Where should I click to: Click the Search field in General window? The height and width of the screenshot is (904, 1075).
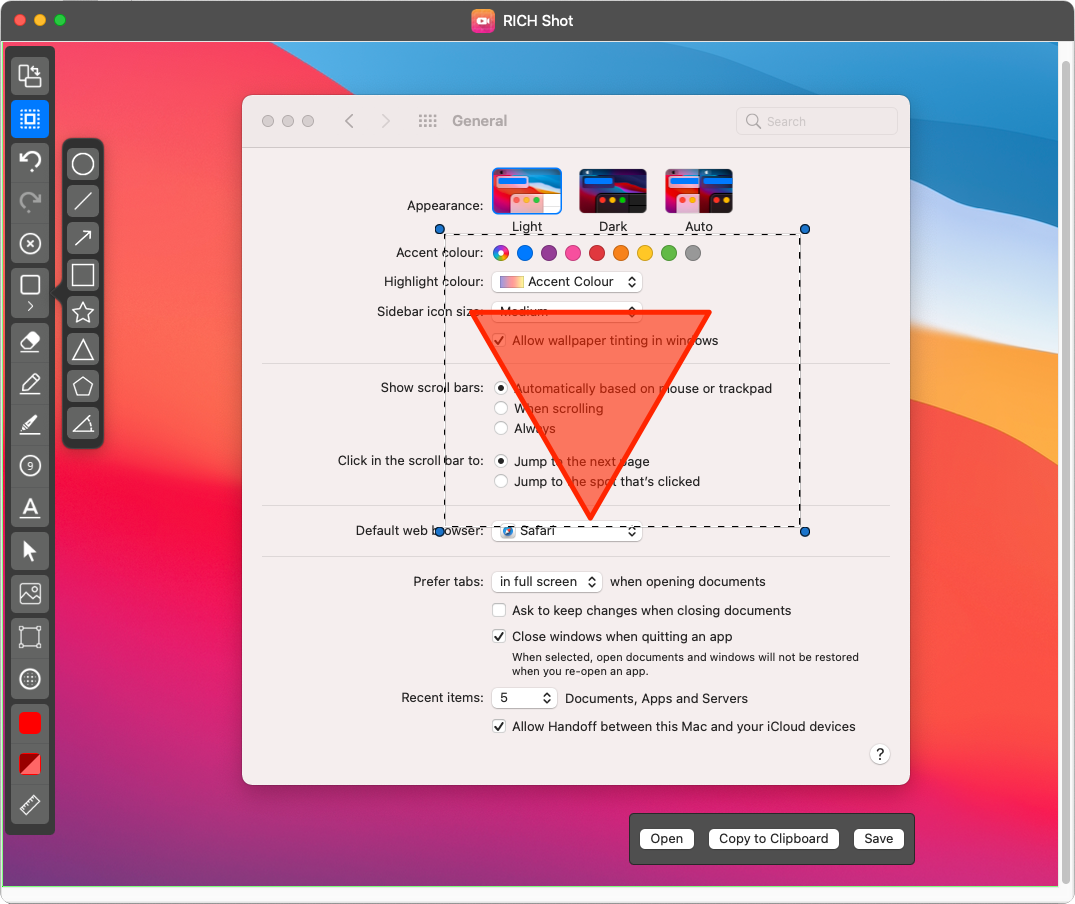click(817, 121)
